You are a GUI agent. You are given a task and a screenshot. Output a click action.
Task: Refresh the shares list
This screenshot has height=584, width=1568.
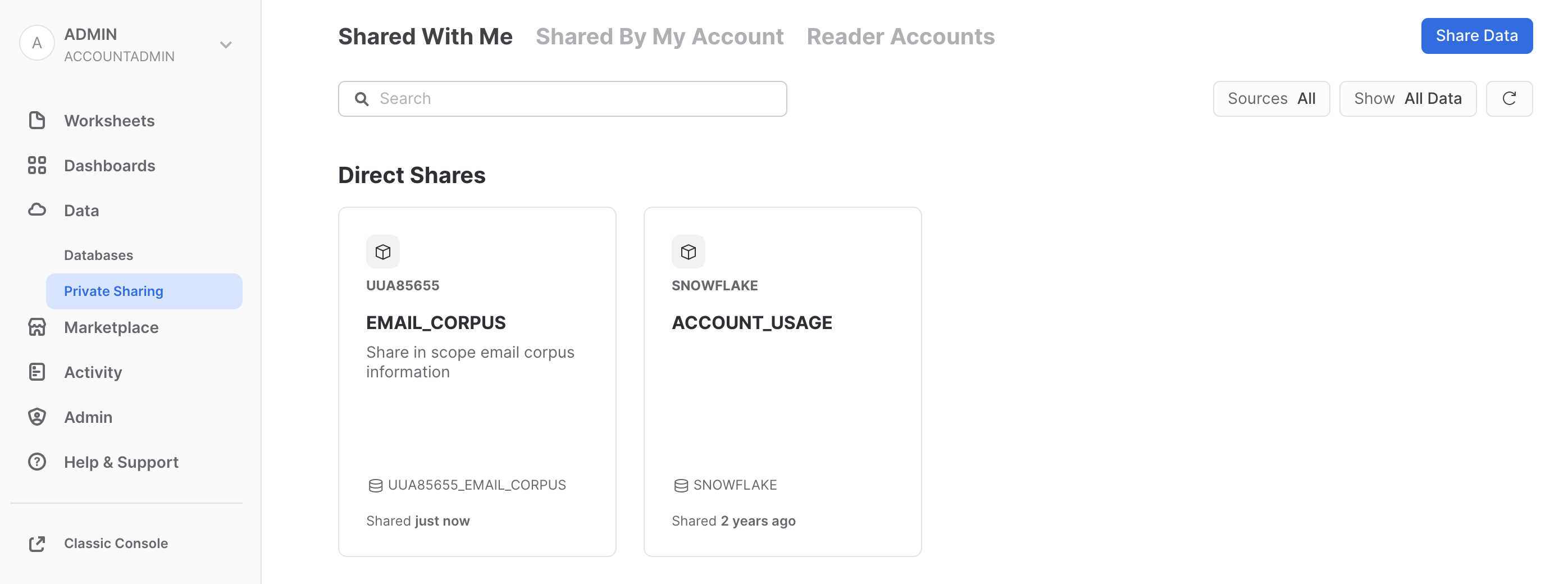[x=1509, y=98]
